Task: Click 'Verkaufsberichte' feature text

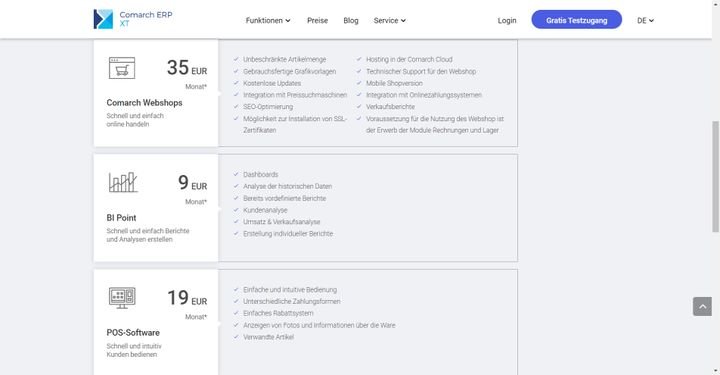Action: coord(390,107)
